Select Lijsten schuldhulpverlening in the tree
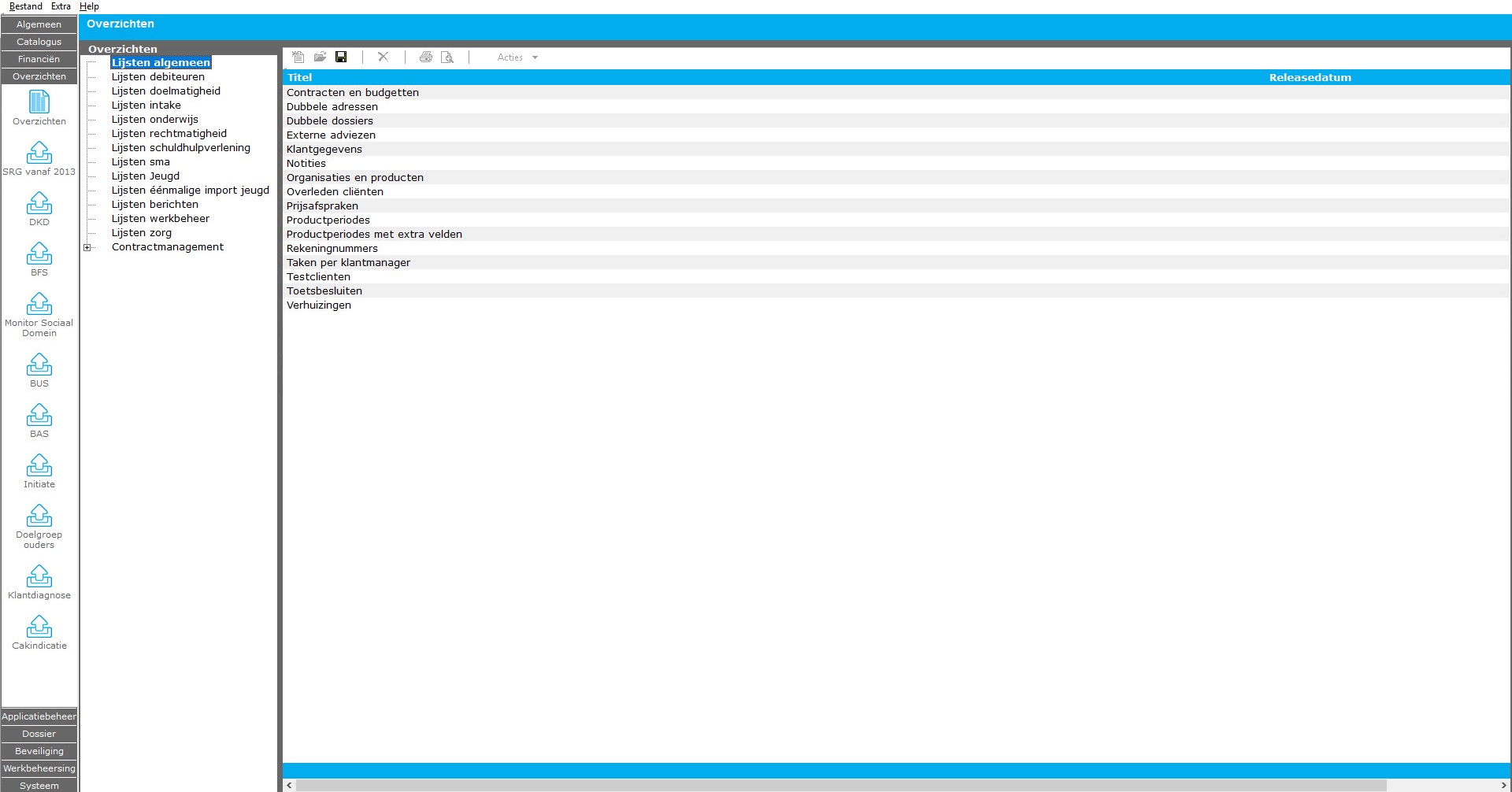Image resolution: width=1512 pixels, height=792 pixels. [x=180, y=148]
